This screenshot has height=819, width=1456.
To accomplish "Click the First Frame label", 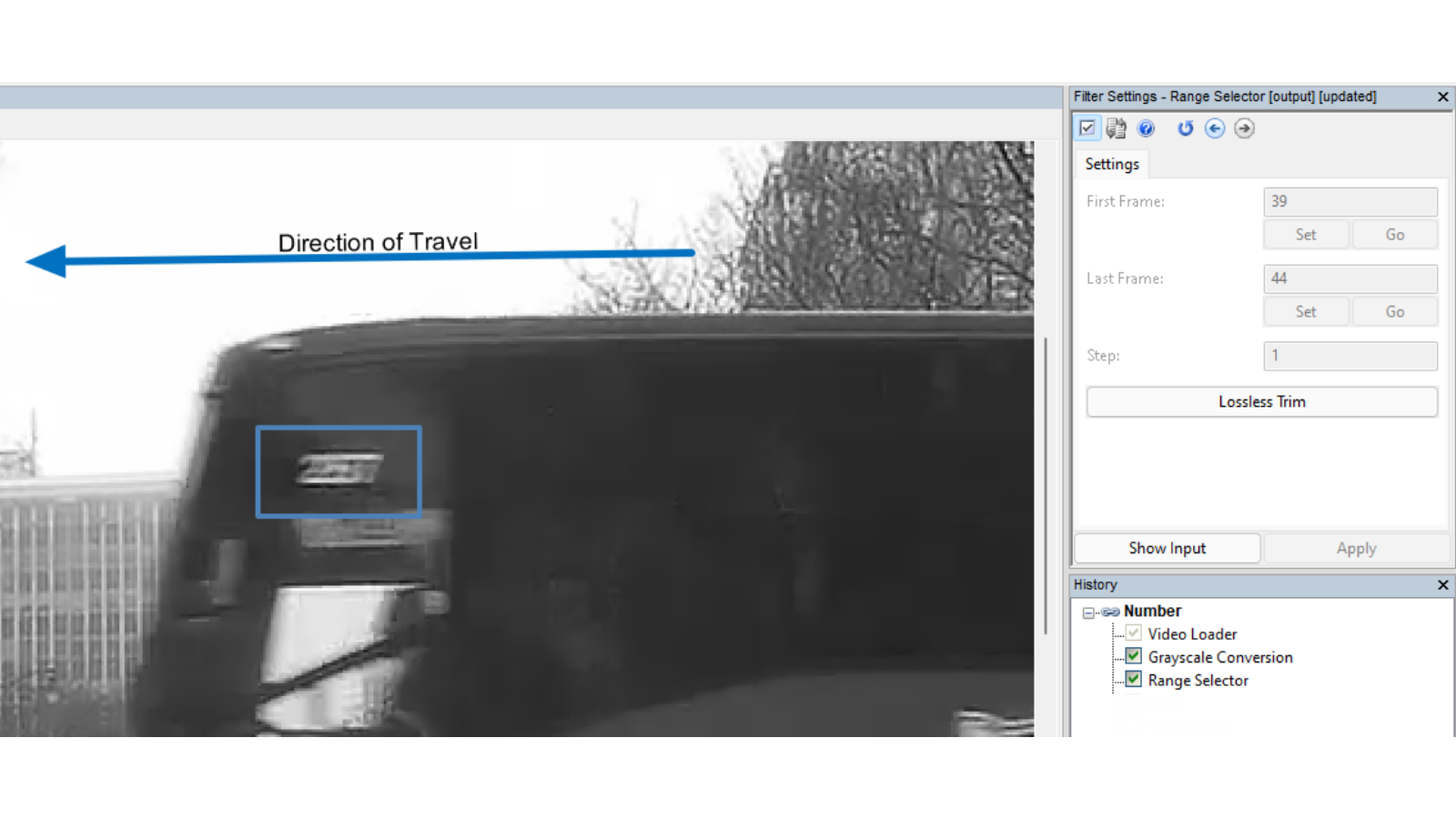I will [1126, 201].
